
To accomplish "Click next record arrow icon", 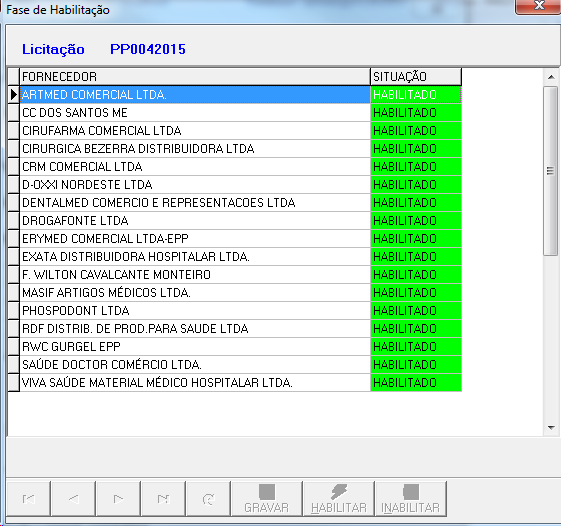I will 118,498.
